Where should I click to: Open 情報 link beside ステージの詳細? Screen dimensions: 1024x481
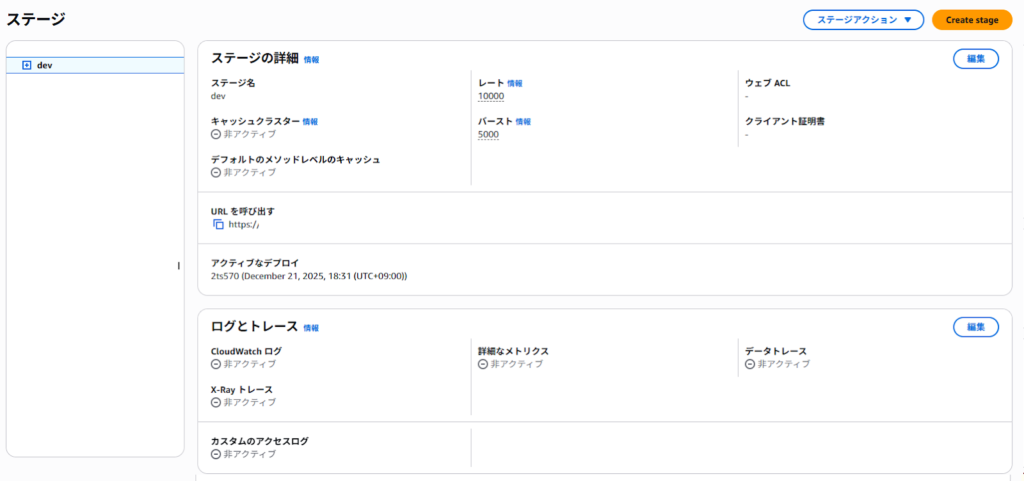(x=312, y=60)
